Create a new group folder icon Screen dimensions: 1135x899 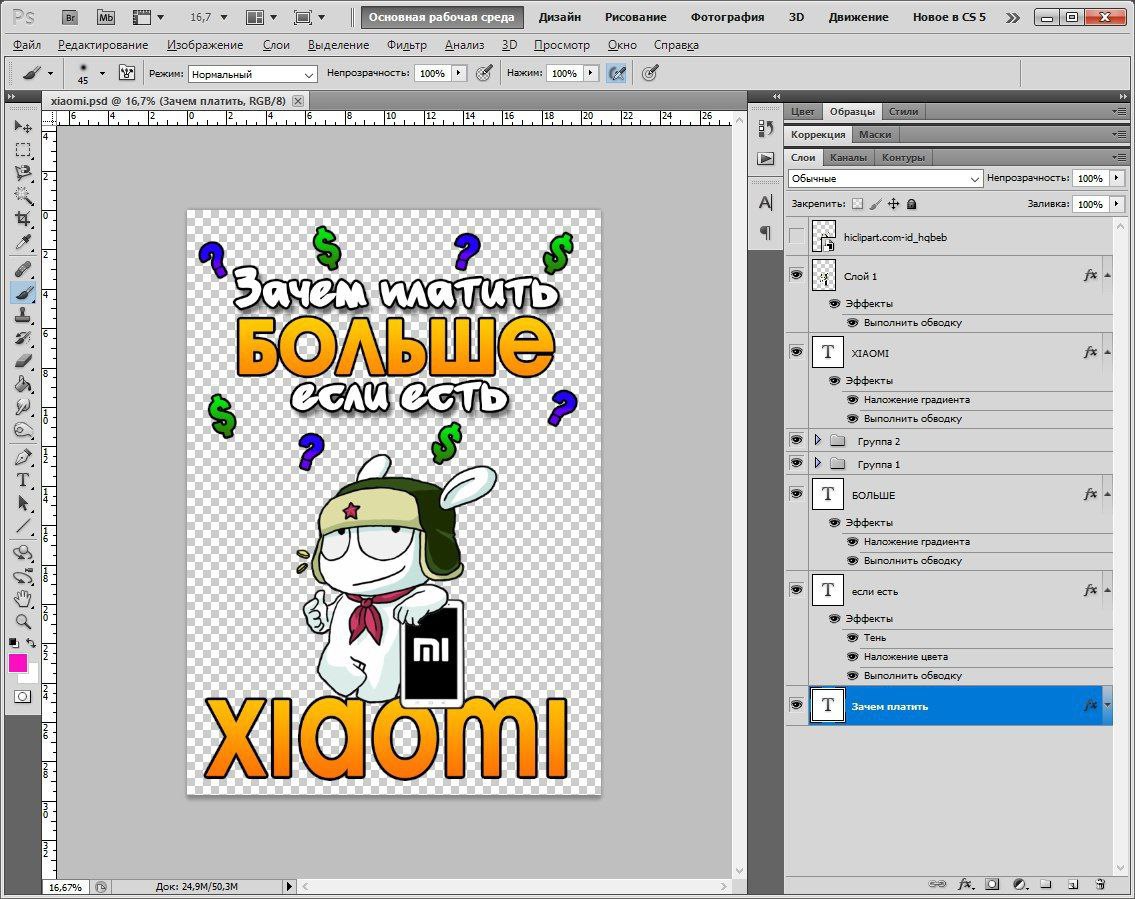[1046, 884]
